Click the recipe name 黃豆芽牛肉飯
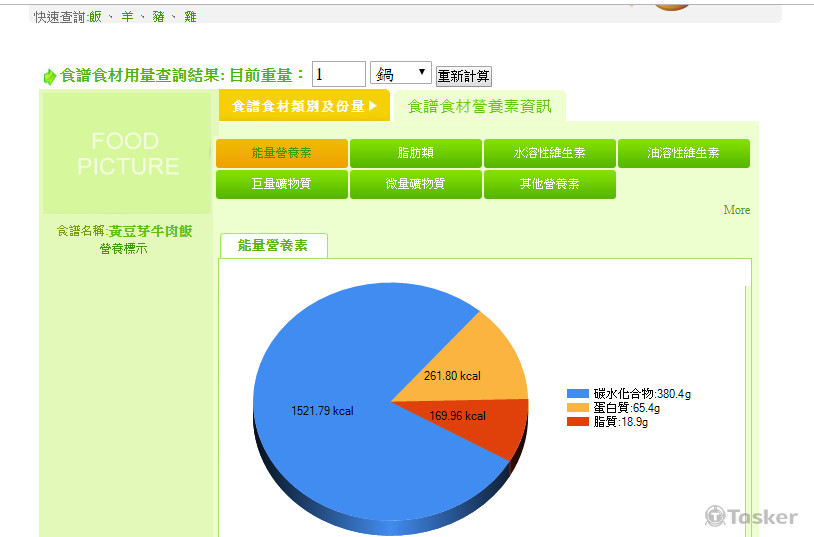Viewport: 814px width, 537px height. pyautogui.click(x=150, y=231)
